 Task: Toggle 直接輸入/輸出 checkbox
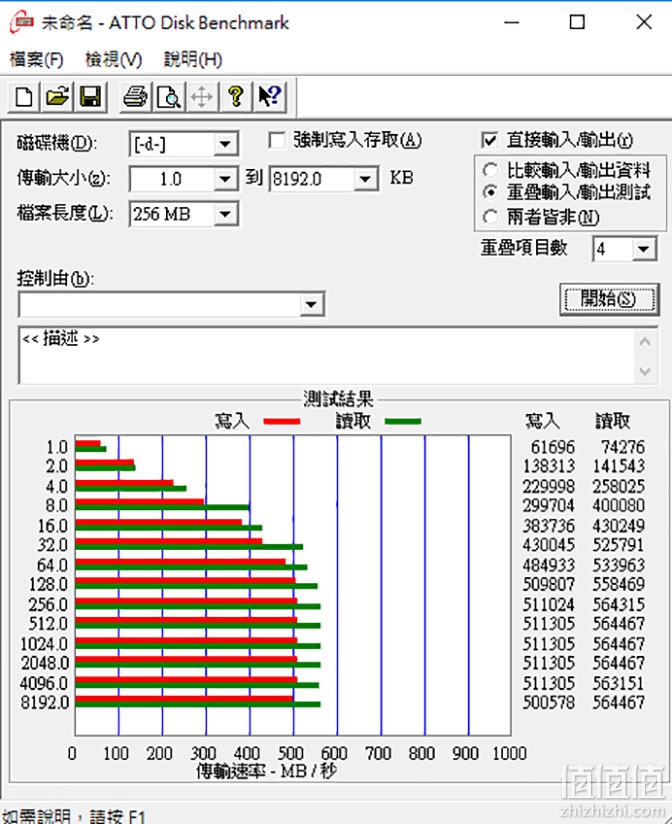click(x=489, y=140)
